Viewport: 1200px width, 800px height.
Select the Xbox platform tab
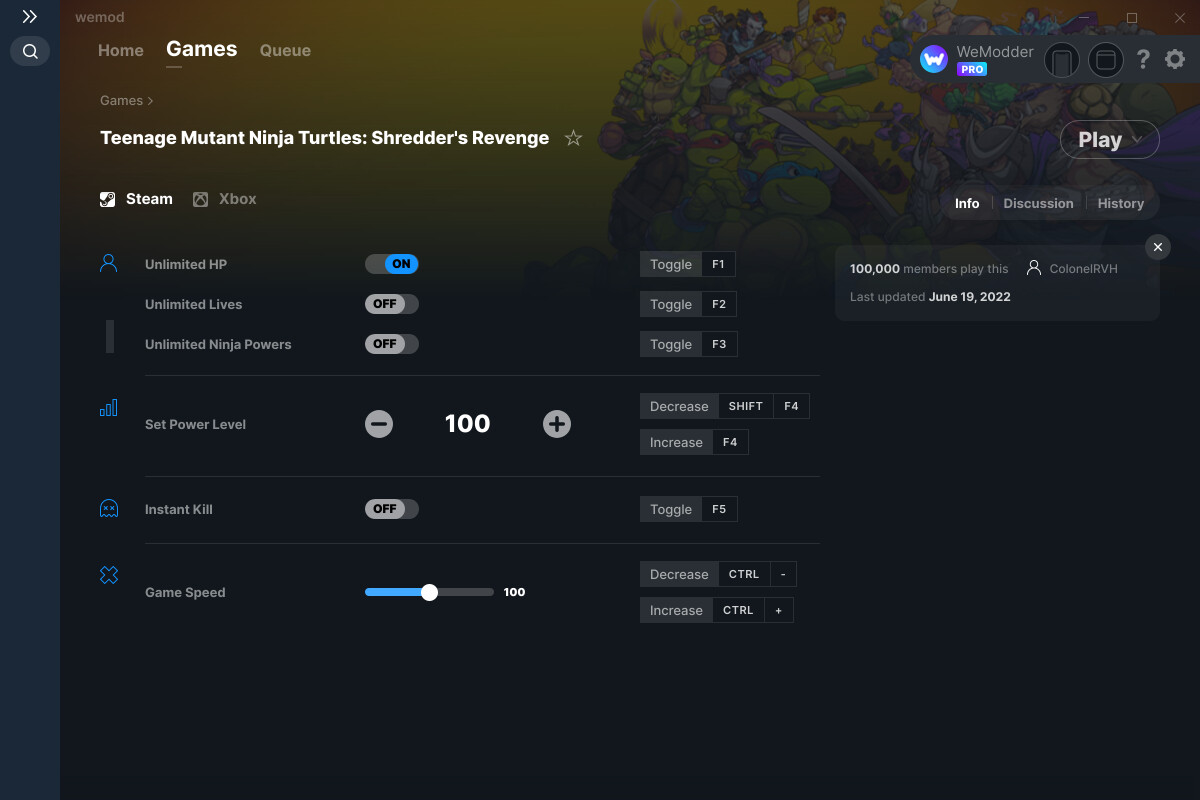point(226,199)
